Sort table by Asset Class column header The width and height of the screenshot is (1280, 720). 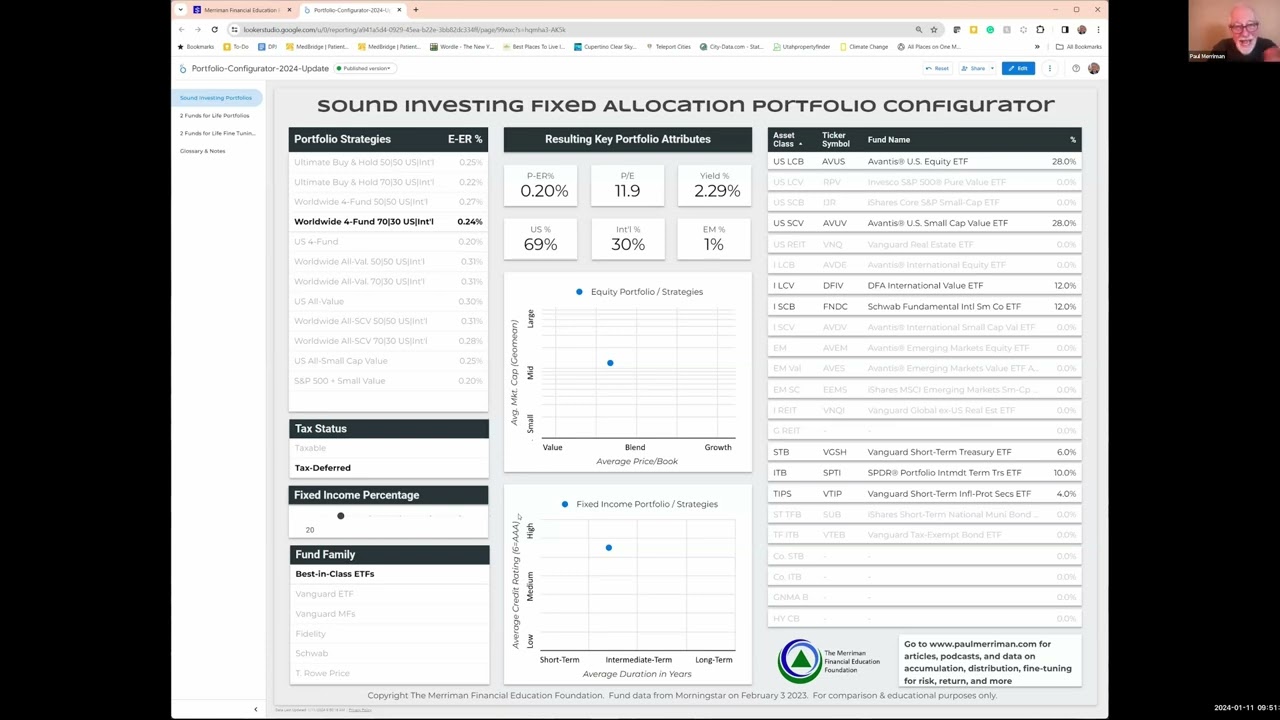[787, 139]
